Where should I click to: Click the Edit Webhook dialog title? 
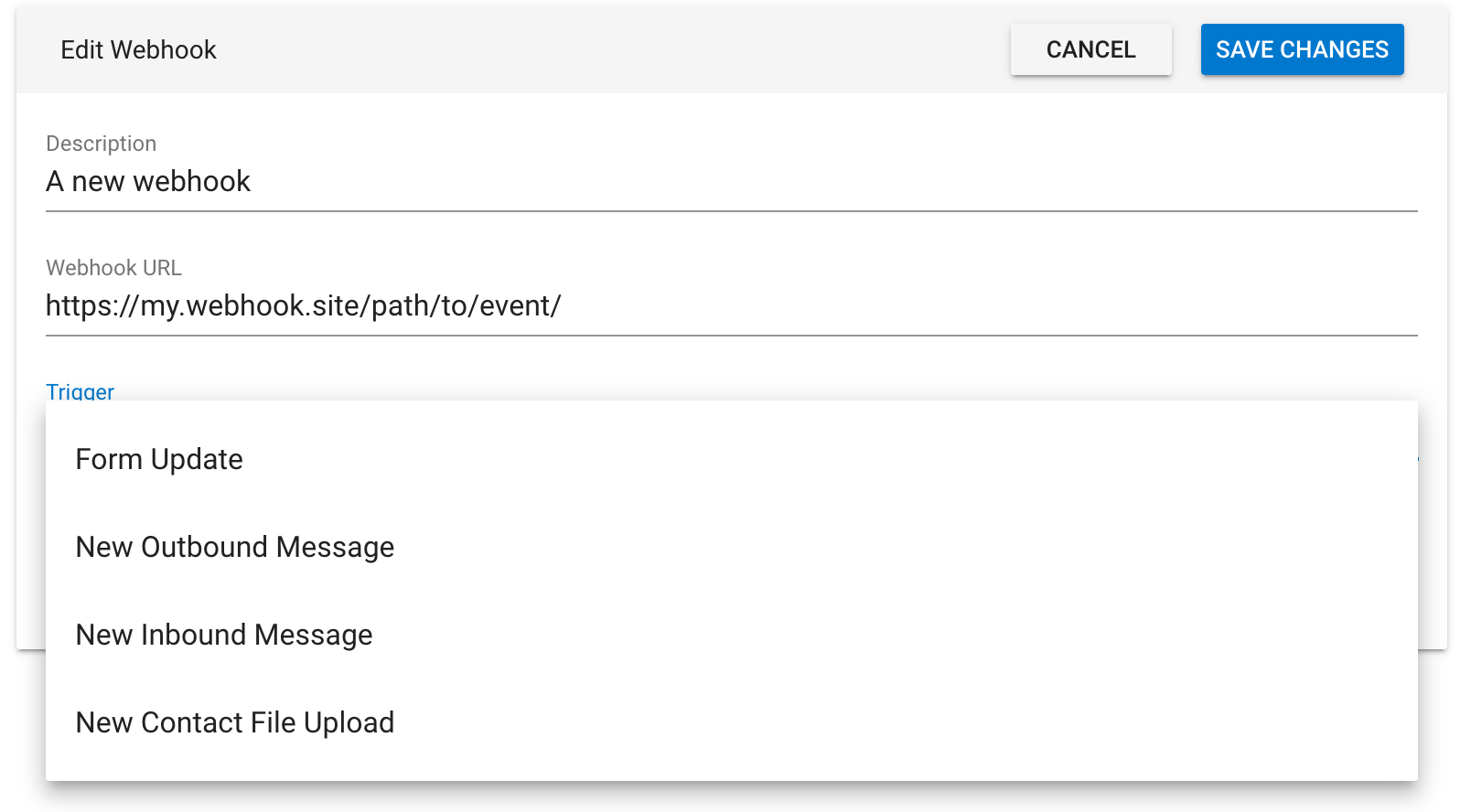(x=138, y=49)
